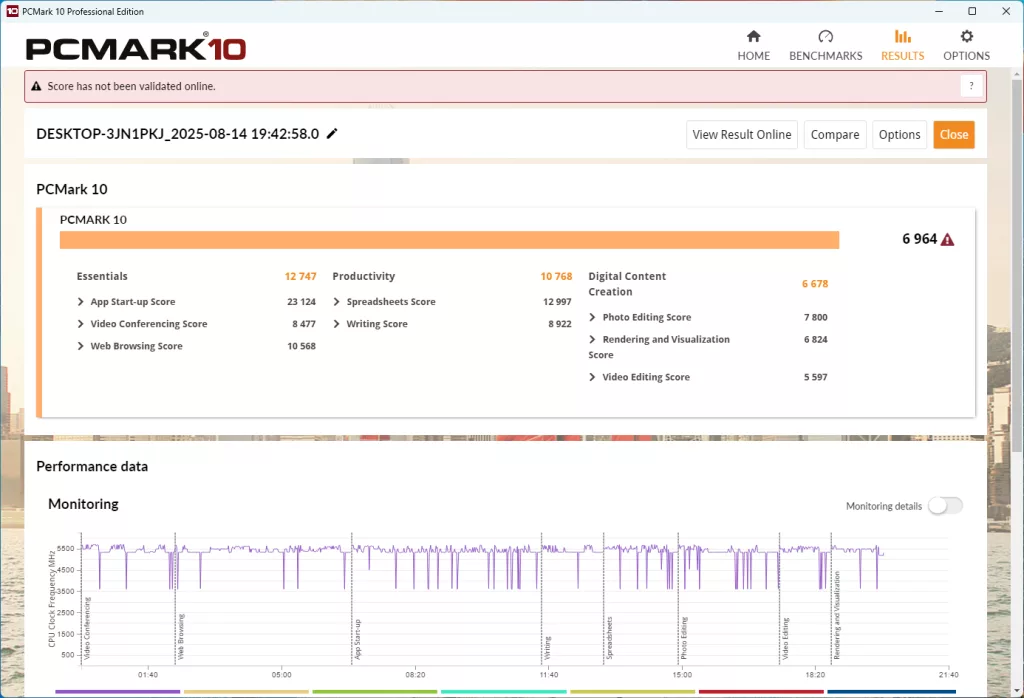Click the Results bar chart icon
Screen dimensions: 1024x698
[x=902, y=37]
